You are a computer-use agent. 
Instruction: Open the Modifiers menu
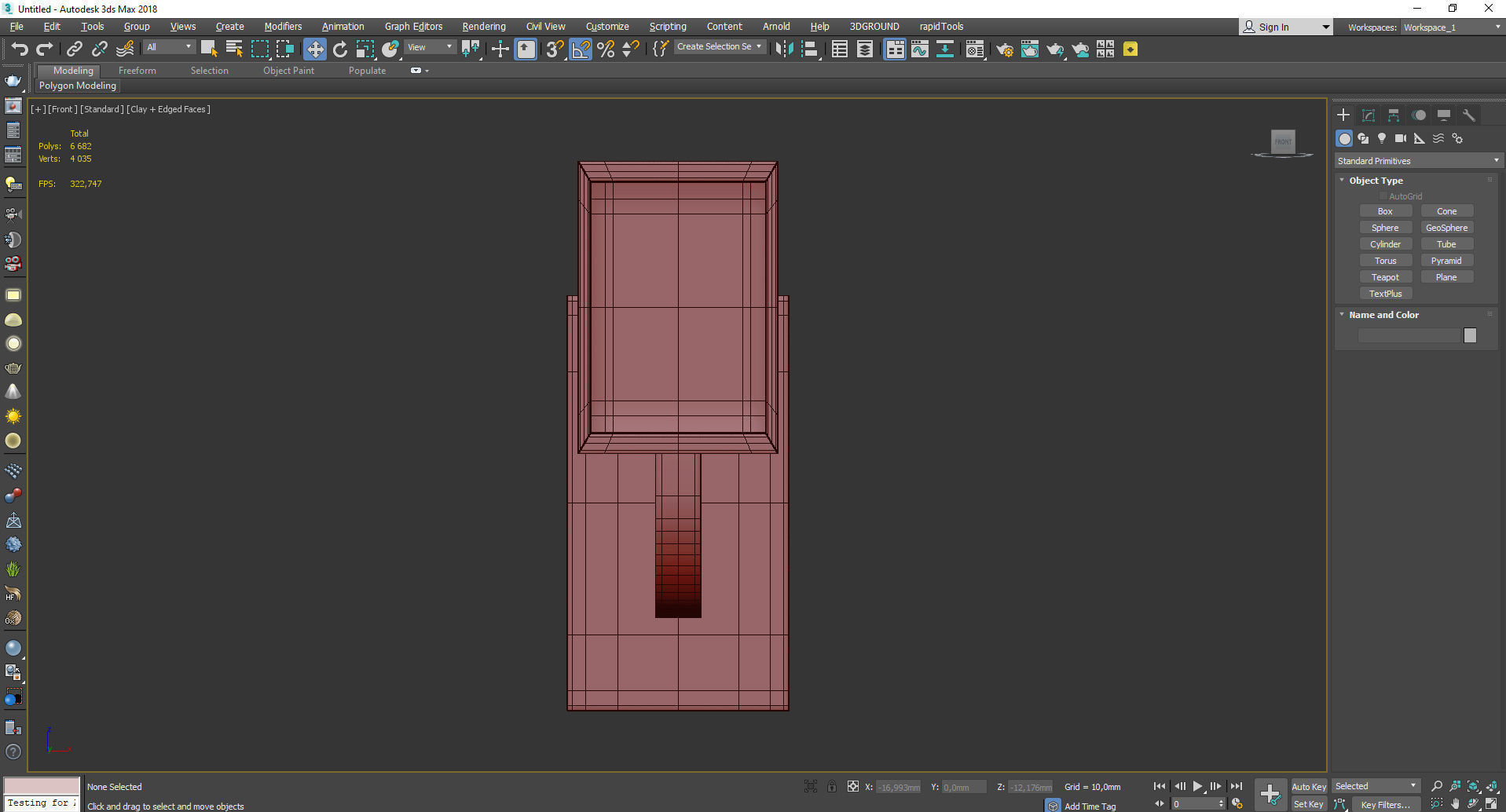click(x=283, y=27)
